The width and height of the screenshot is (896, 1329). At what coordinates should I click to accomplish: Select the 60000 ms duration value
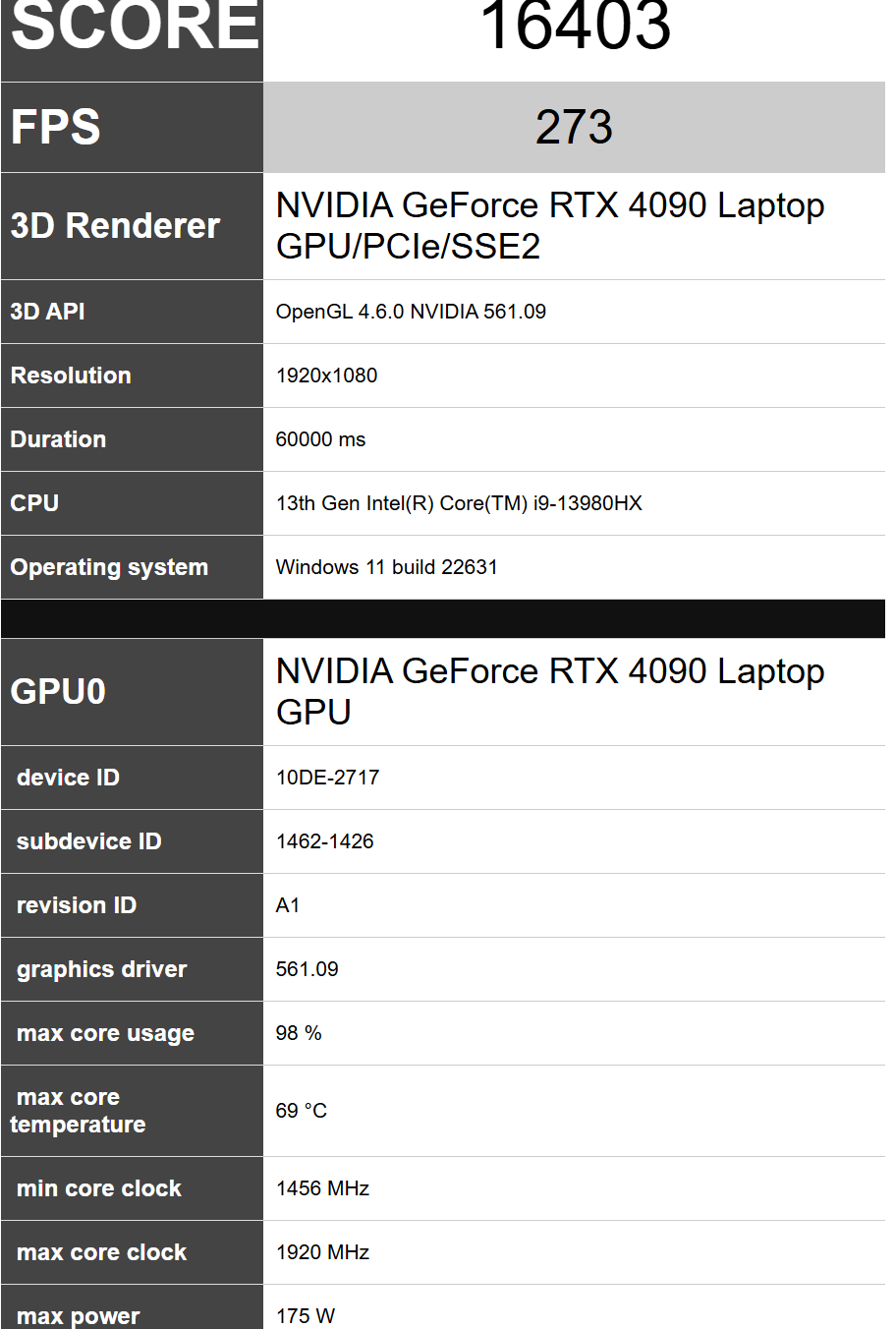[x=320, y=439]
